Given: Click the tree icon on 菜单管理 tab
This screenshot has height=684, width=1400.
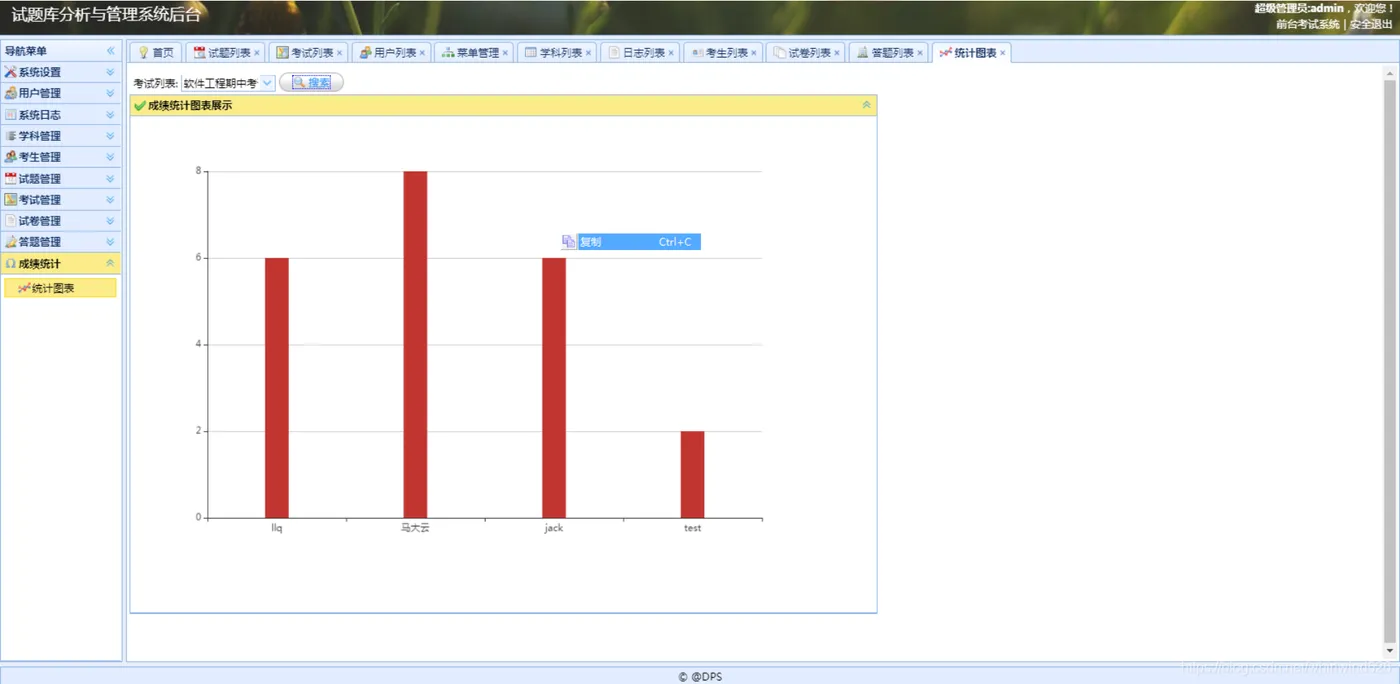Looking at the screenshot, I should (448, 53).
